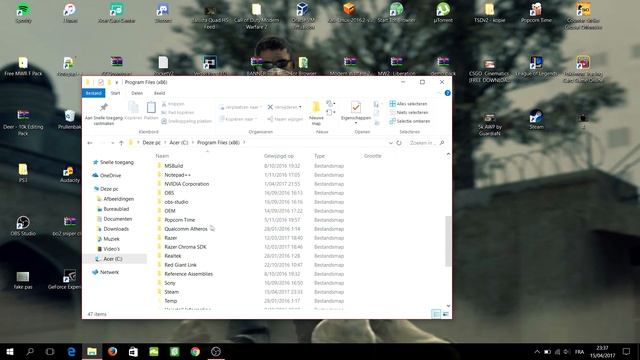The width and height of the screenshot is (640, 360).
Task: Open the Verwijderen dropdown arrow
Action: coord(300,107)
